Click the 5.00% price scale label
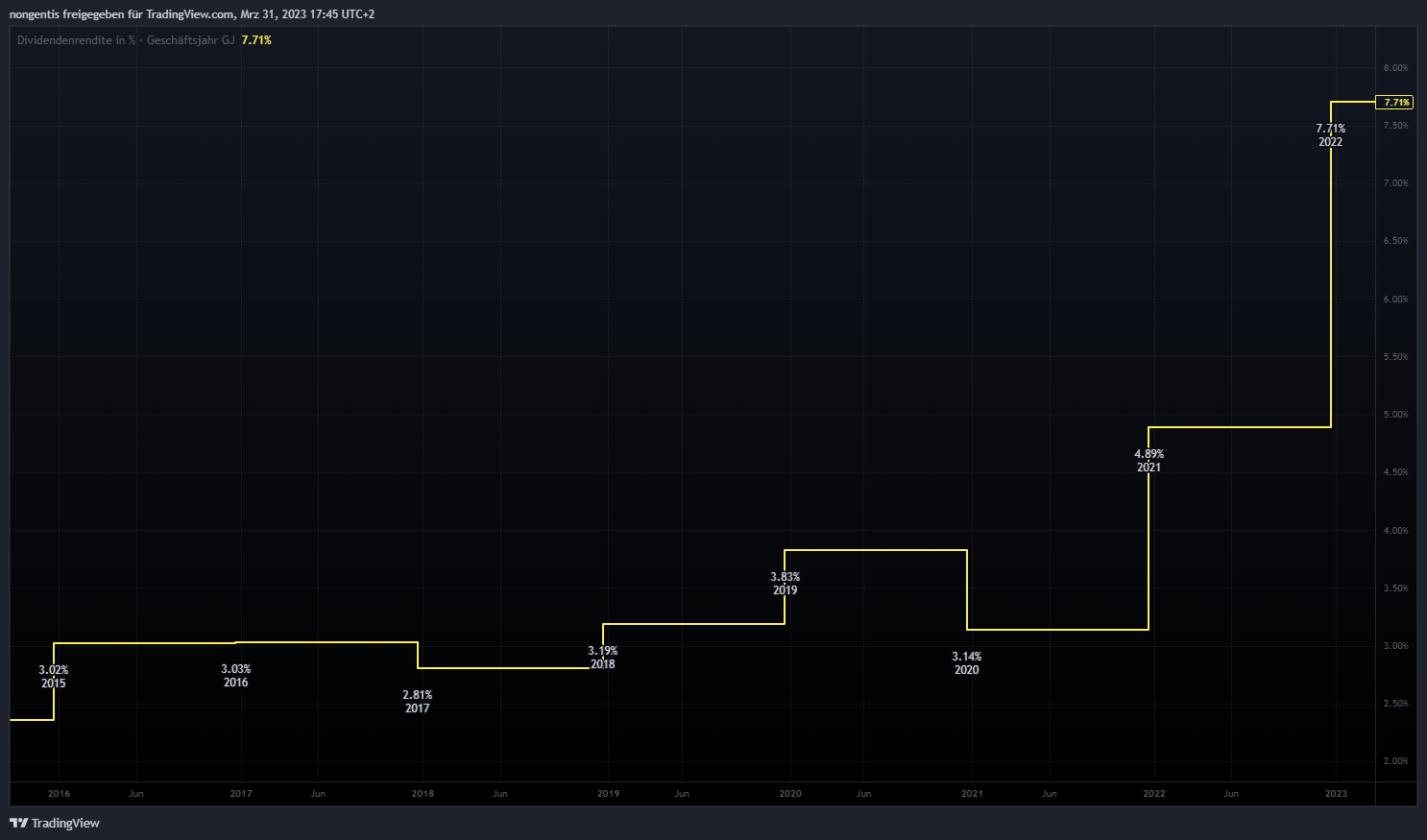 pos(1395,415)
